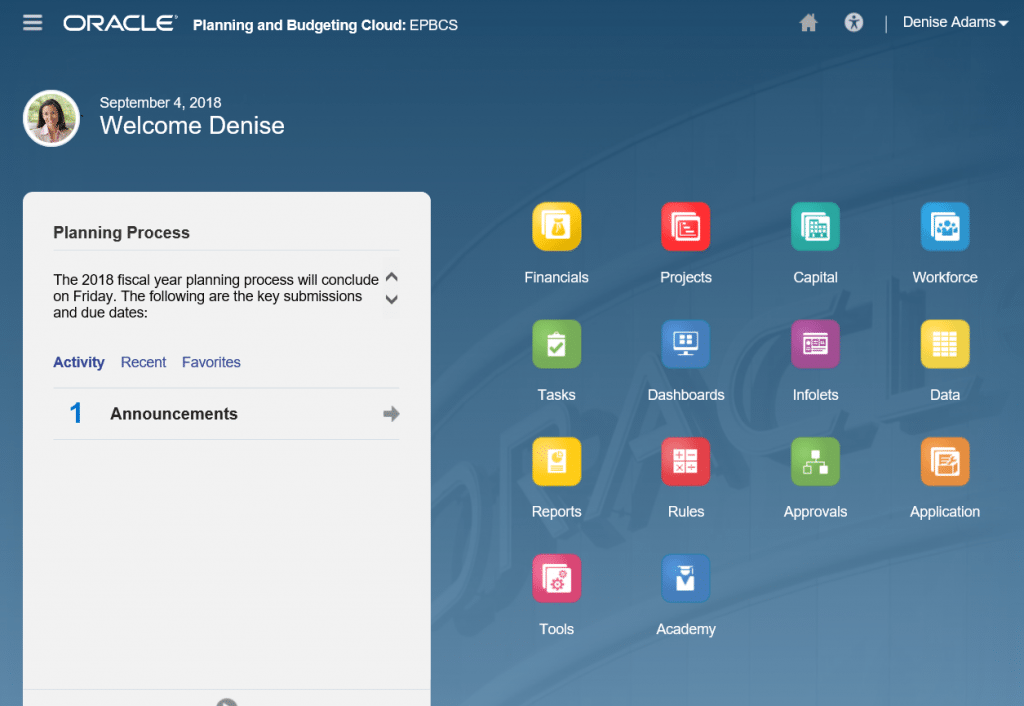This screenshot has width=1024, height=706.
Task: Open the Application cluster
Action: (x=945, y=461)
